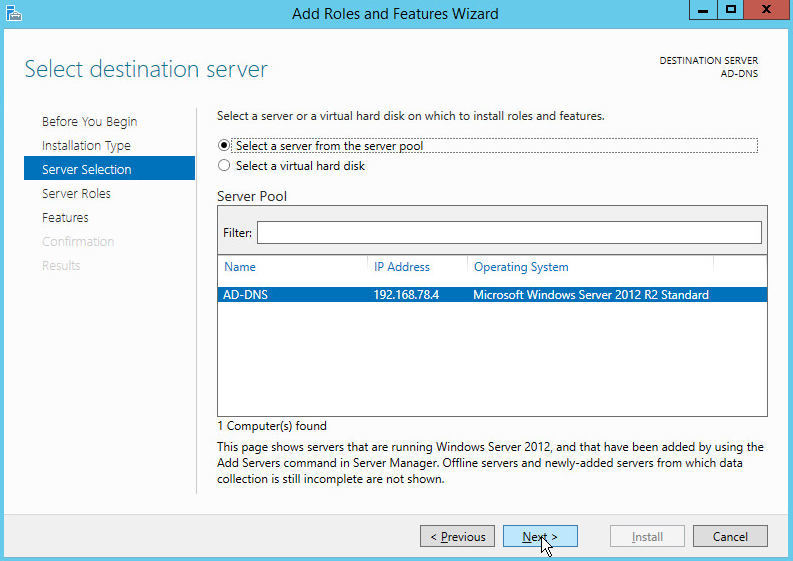Click into the Filter text box
Viewport: 793px width, 561px height.
point(508,232)
